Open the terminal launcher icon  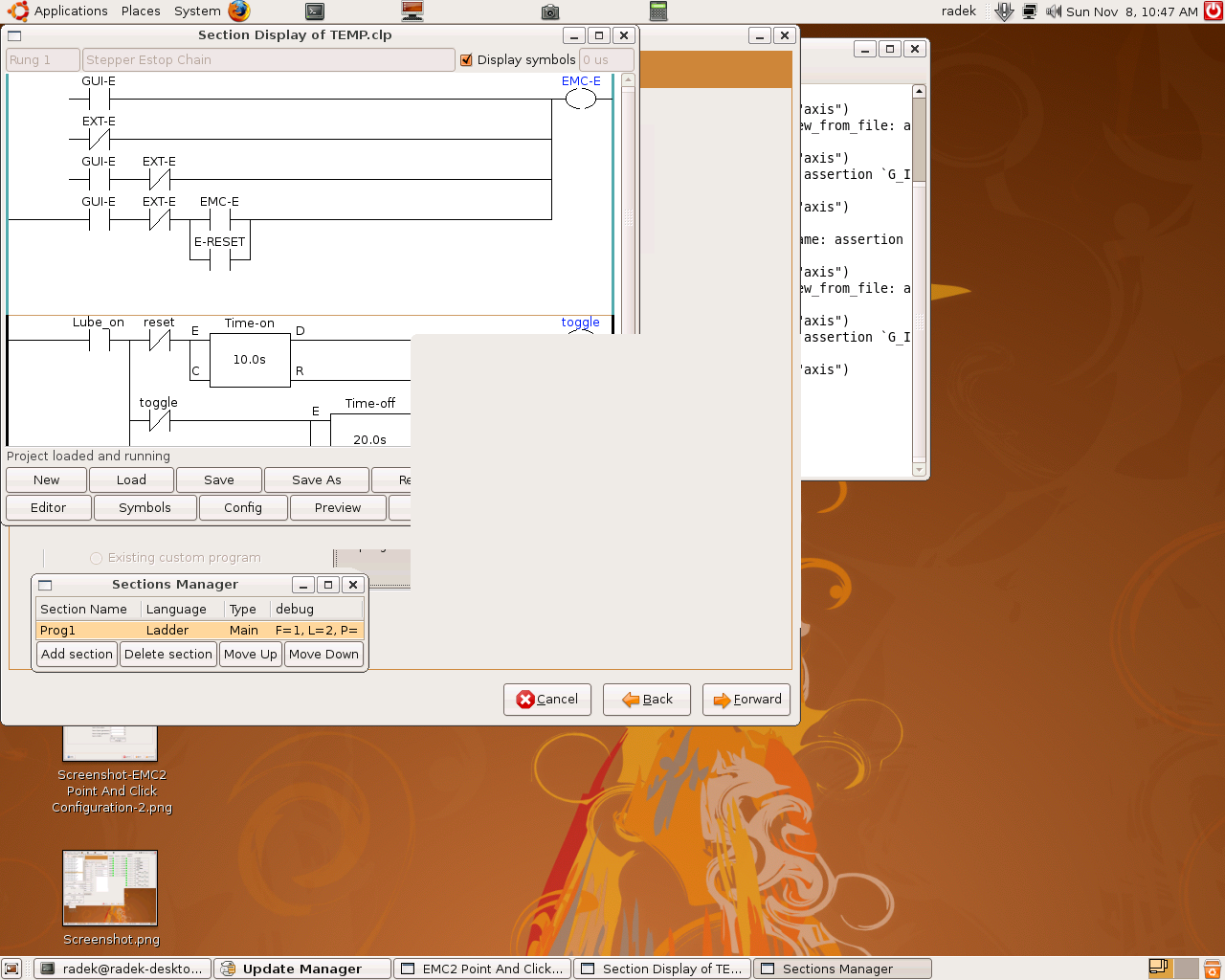315,11
